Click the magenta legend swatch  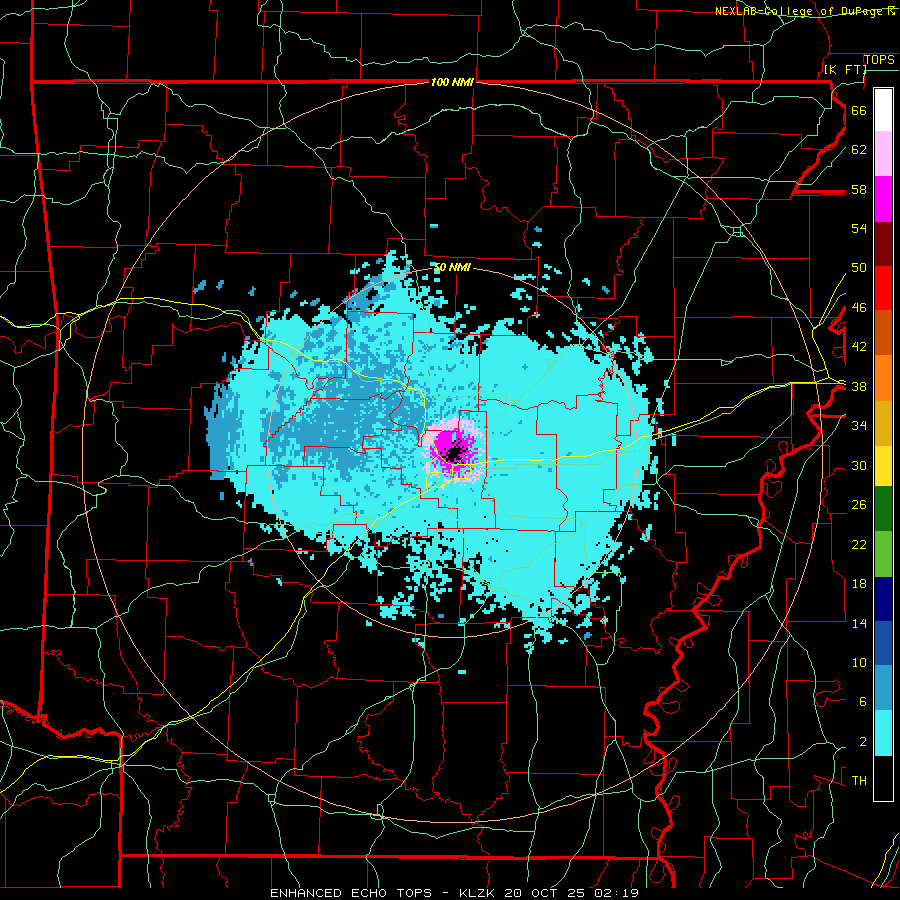883,199
